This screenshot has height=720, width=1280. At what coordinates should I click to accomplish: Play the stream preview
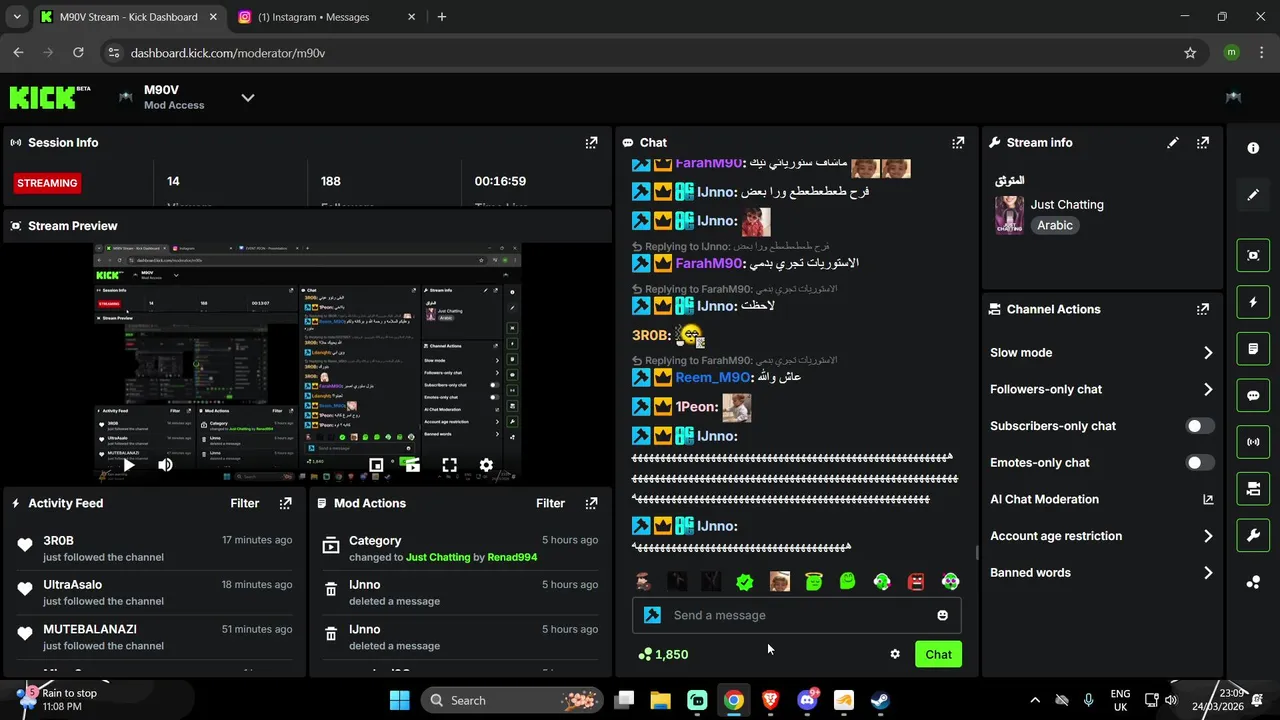click(128, 465)
